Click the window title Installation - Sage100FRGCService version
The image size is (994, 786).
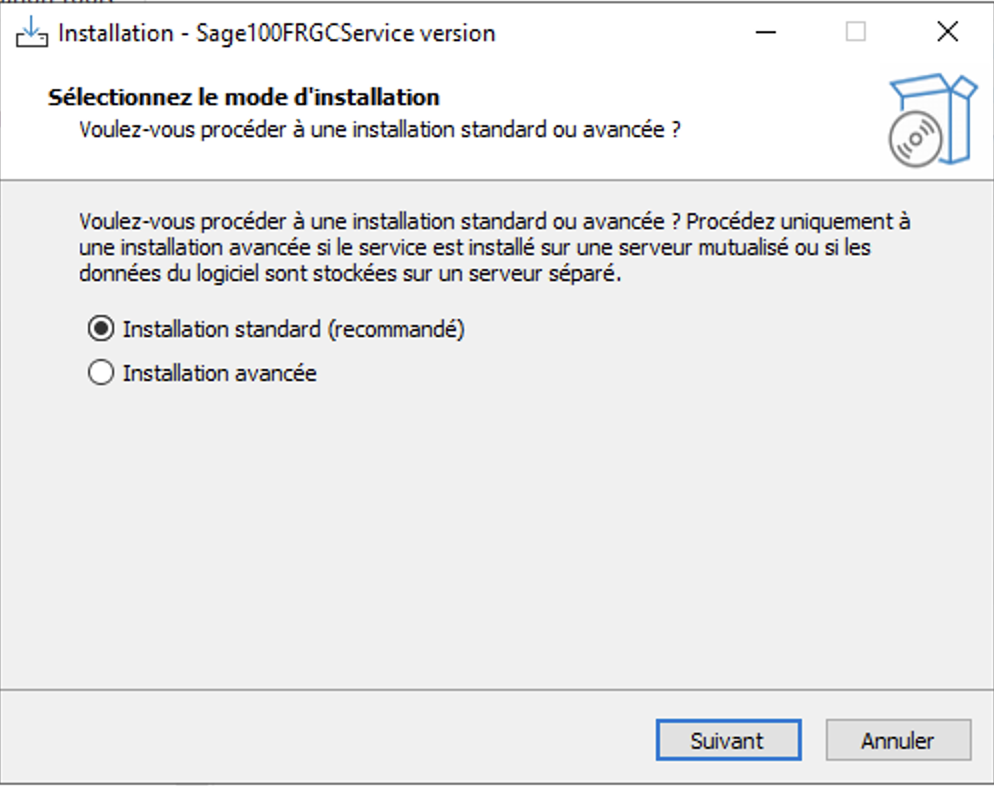276,33
